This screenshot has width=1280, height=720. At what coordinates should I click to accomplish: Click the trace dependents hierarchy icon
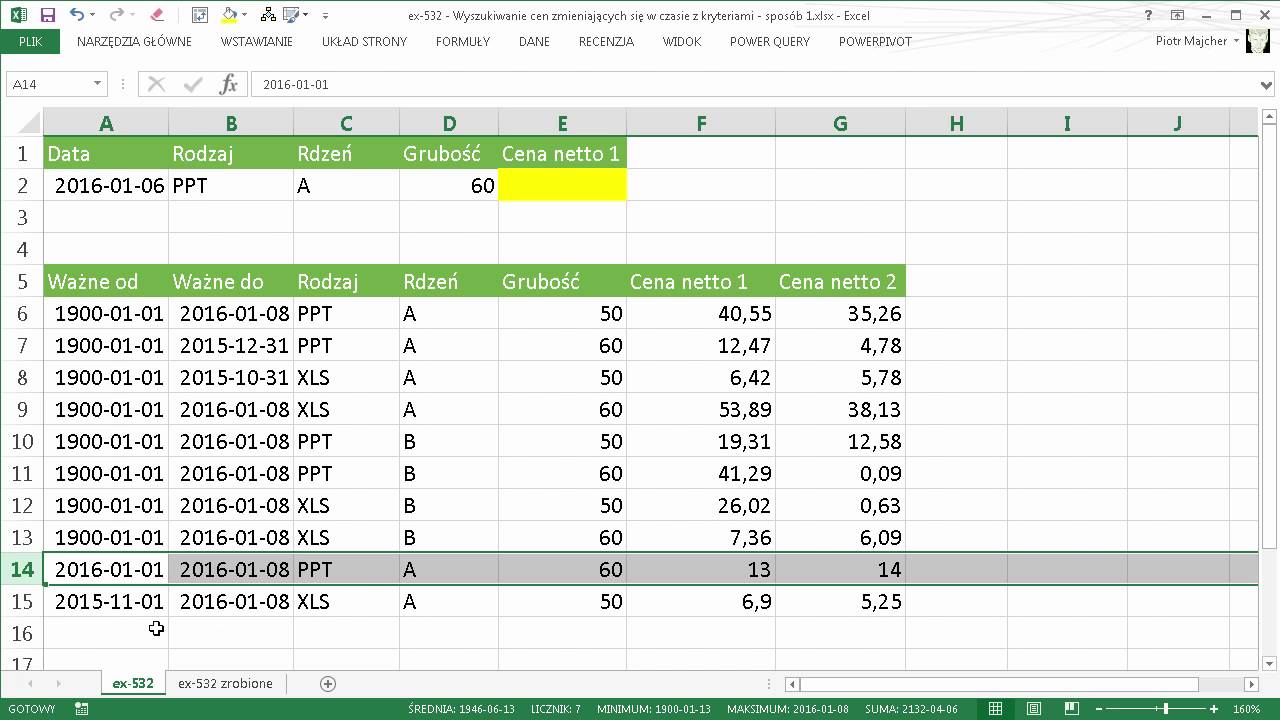(x=267, y=15)
